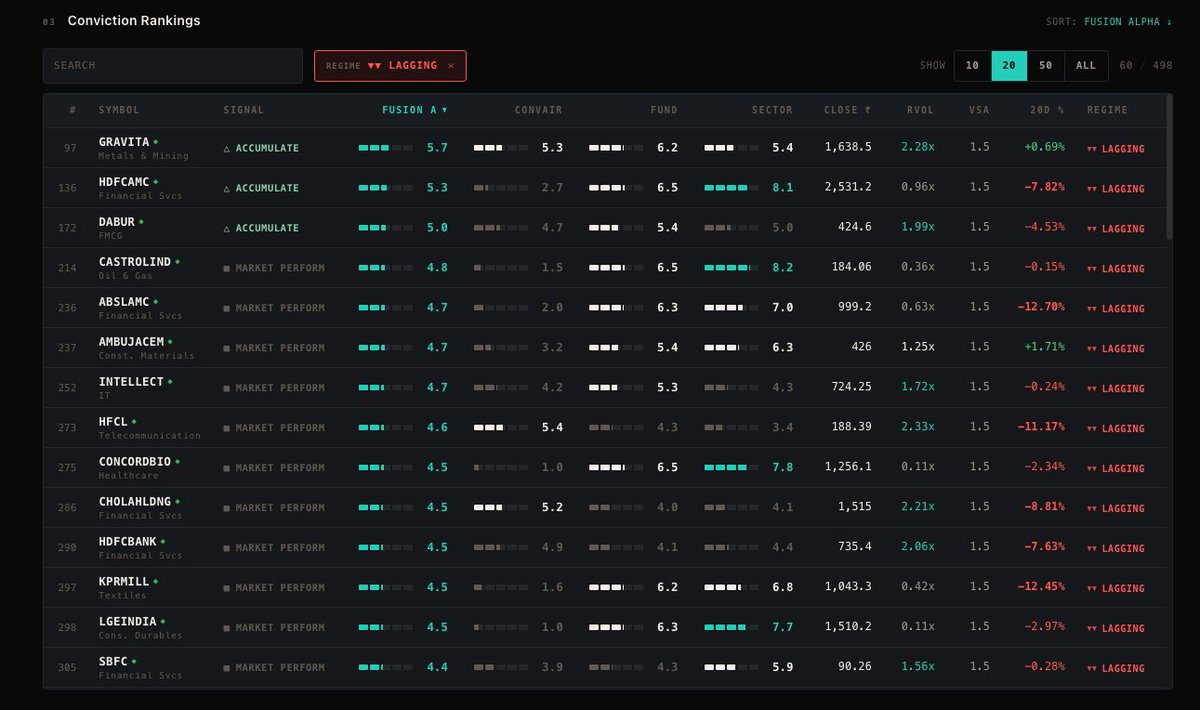Click GRAVITA's +0.69% 20D value

coord(1044,147)
